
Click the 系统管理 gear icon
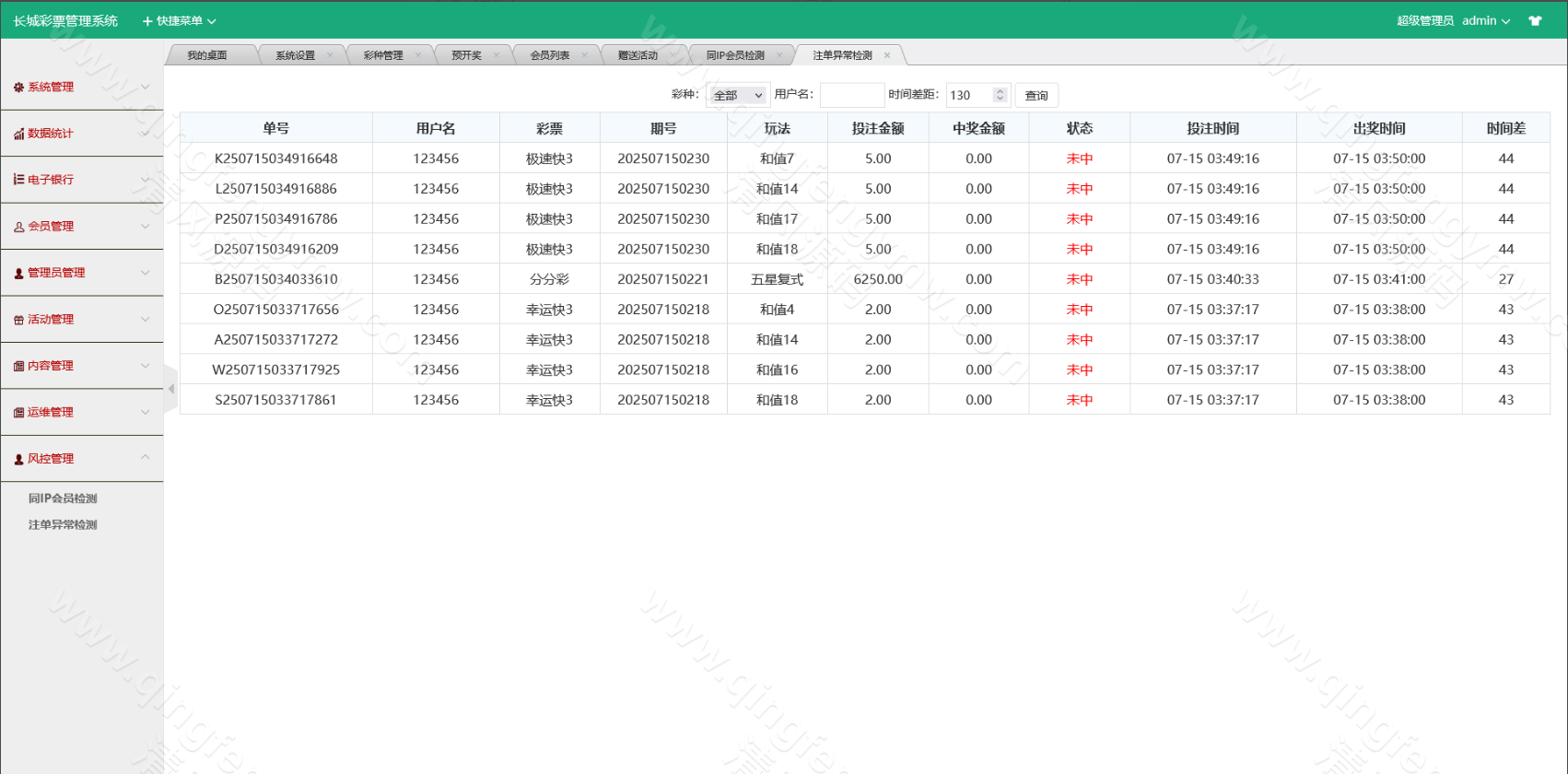pos(18,88)
